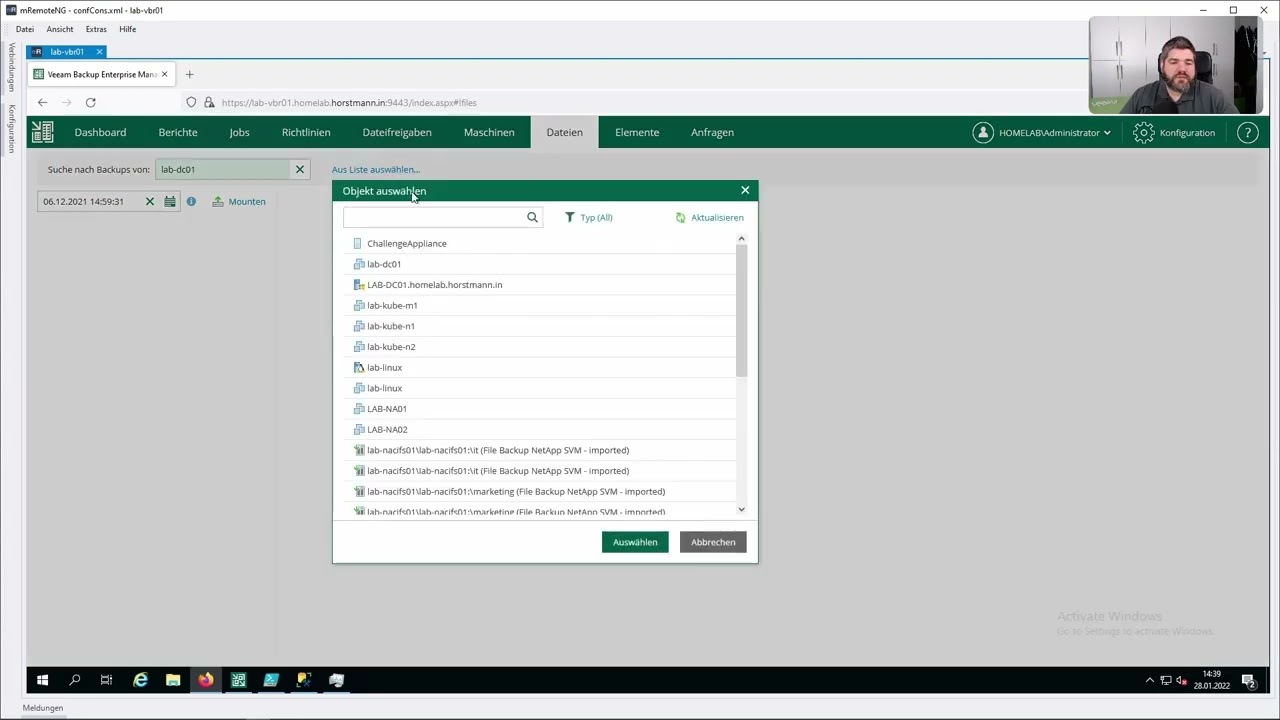Click the Abbrechen button
The image size is (1280, 720).
(713, 542)
